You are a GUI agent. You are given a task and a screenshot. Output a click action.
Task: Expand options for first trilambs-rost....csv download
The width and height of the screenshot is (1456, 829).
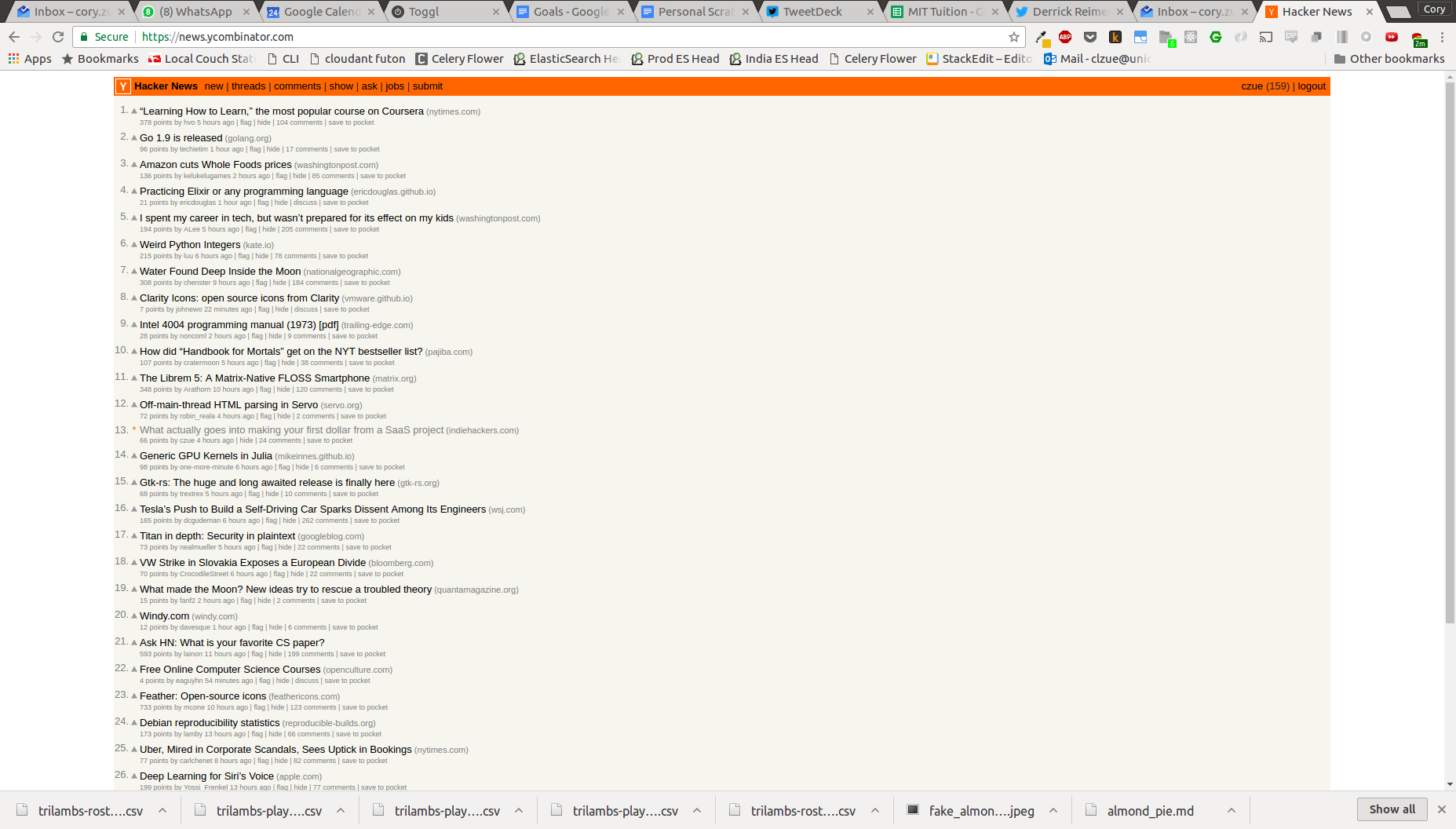tap(162, 811)
